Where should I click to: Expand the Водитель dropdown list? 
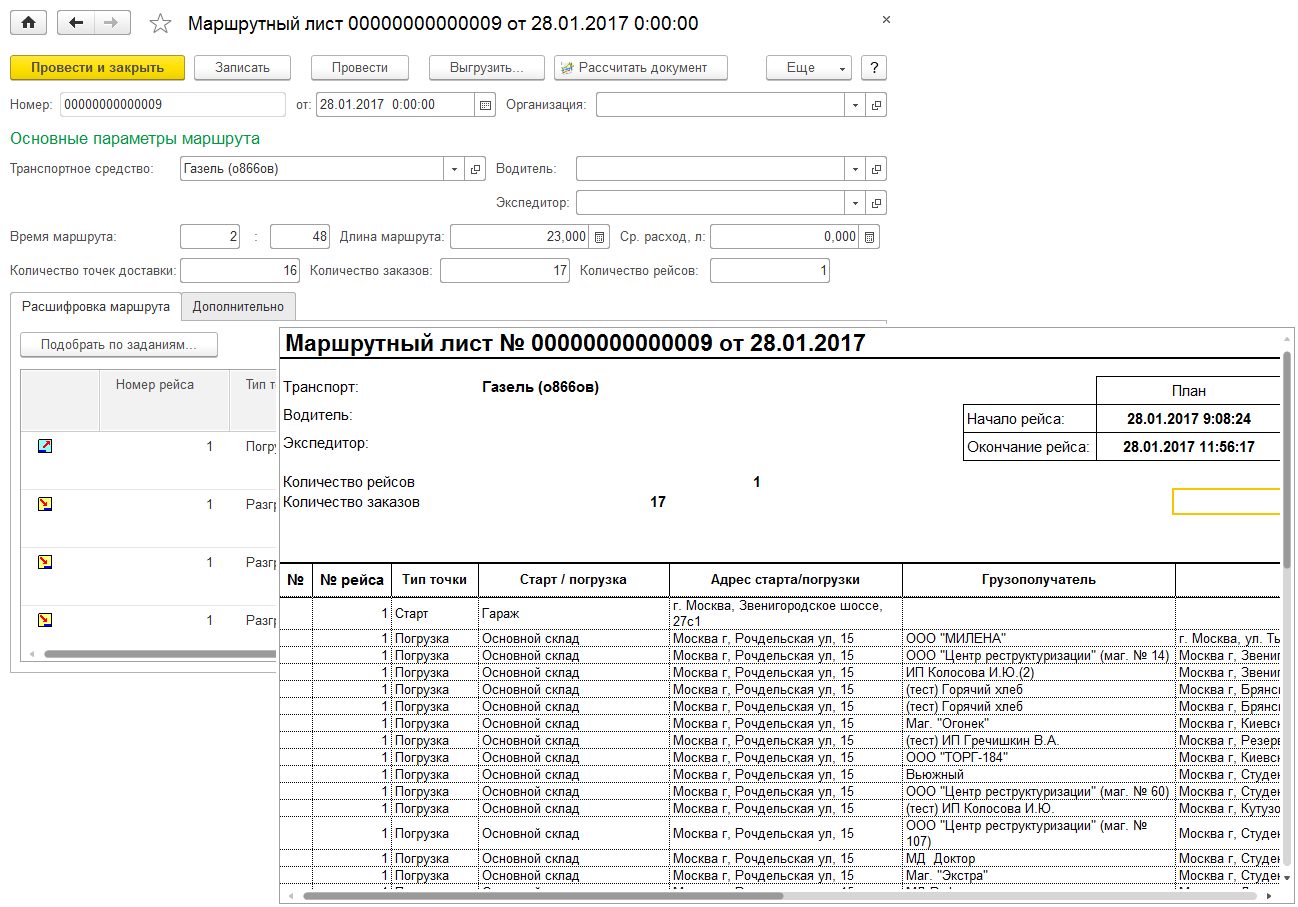pyautogui.click(x=855, y=169)
